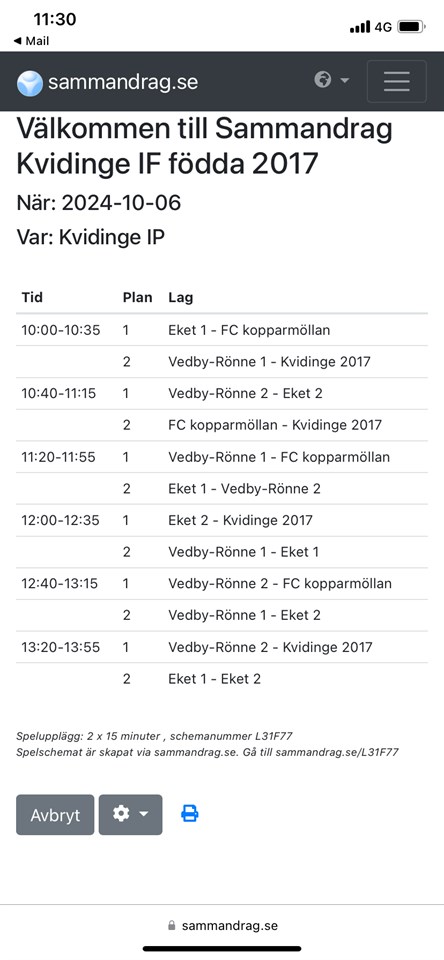Tap the Mail back arrow
444x960 pixels.
[x=18, y=42]
